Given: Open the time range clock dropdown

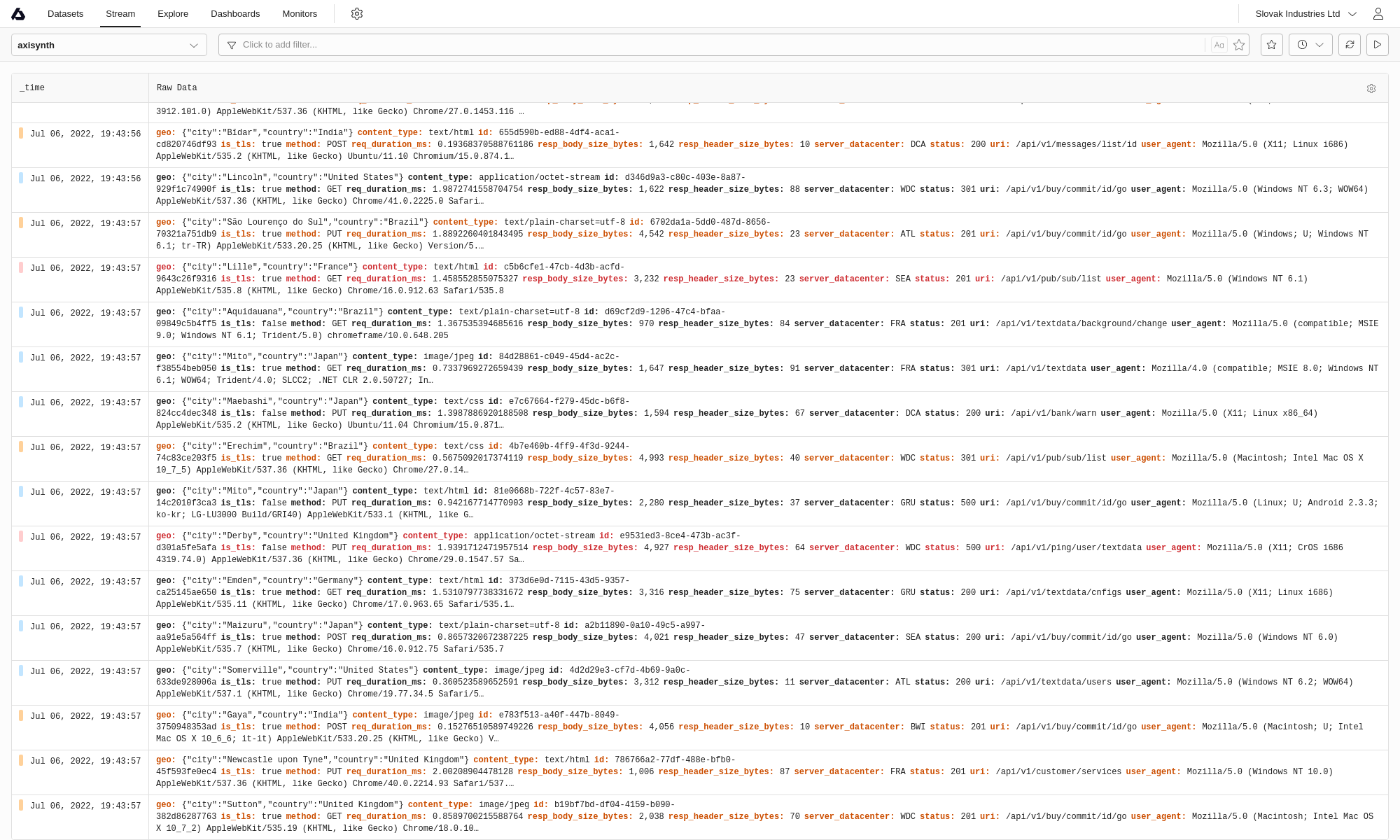Looking at the screenshot, I should click(x=1310, y=45).
